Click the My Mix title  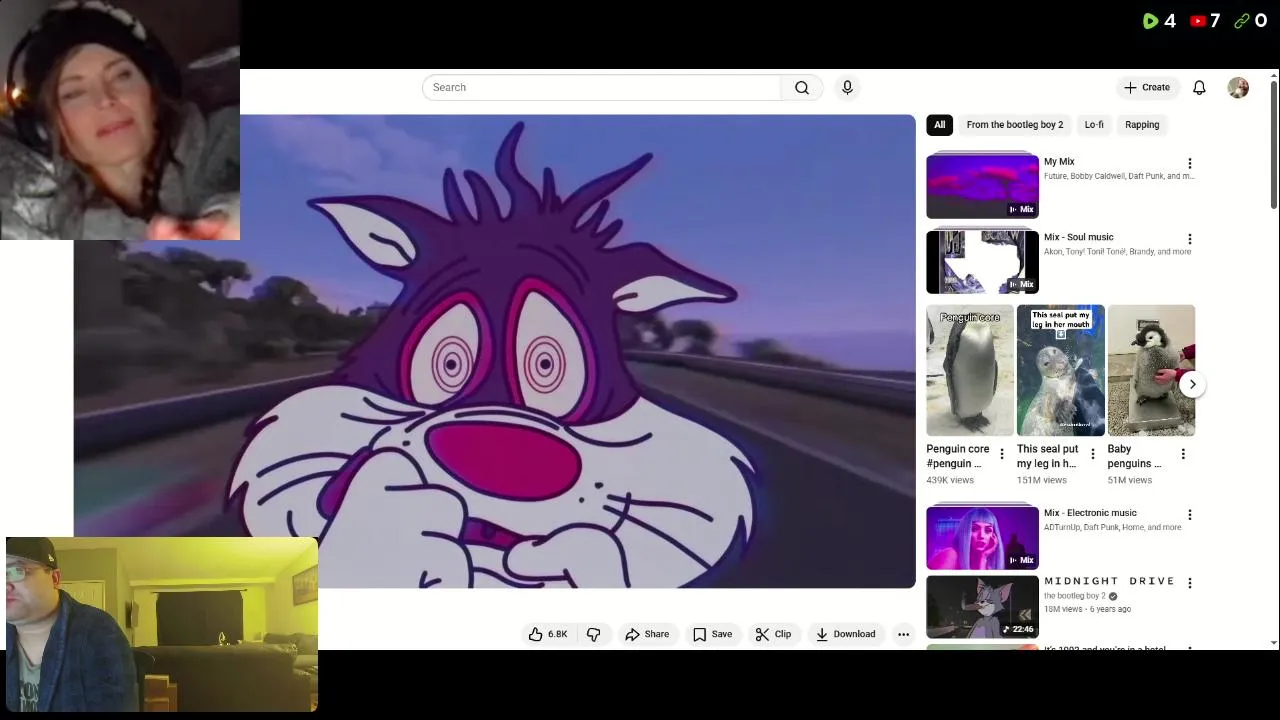pyautogui.click(x=1059, y=161)
